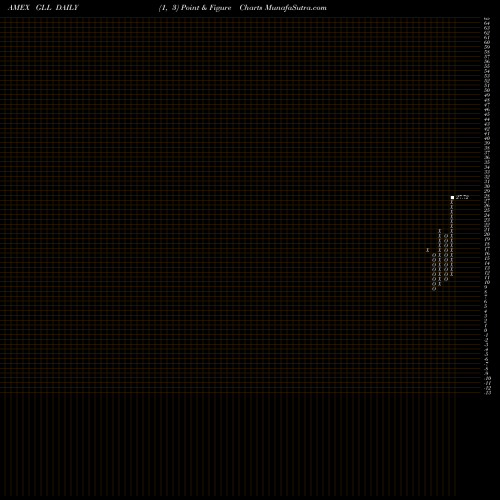Click the 'AMEX GLL DAILY' chart title
500x500 pixels.
tap(43, 8)
